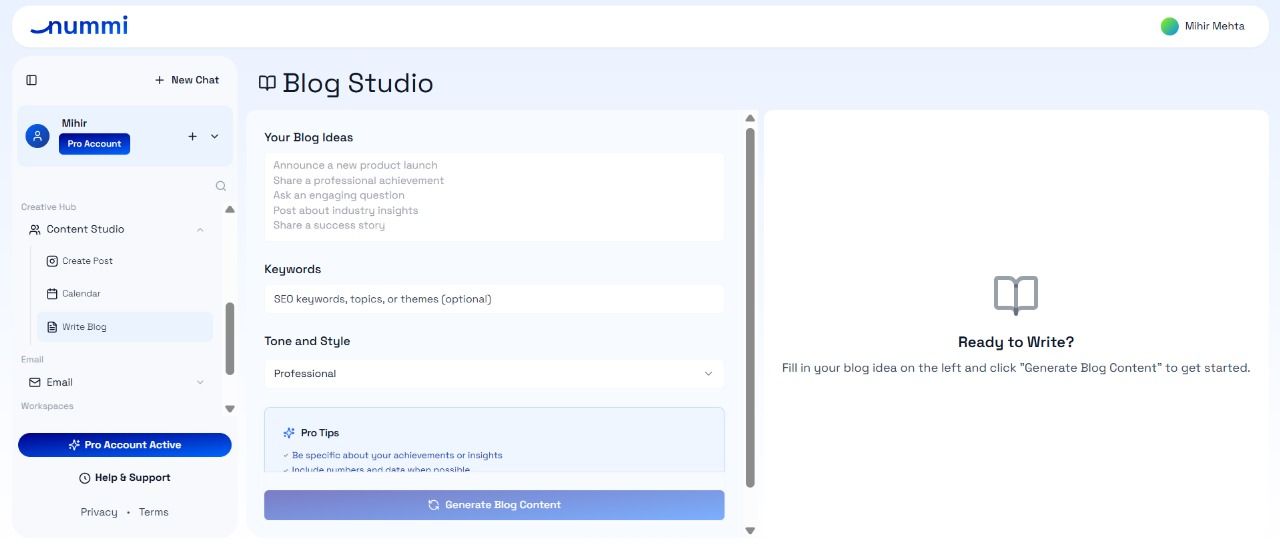Click the refresh icon on Generate button

click(433, 505)
